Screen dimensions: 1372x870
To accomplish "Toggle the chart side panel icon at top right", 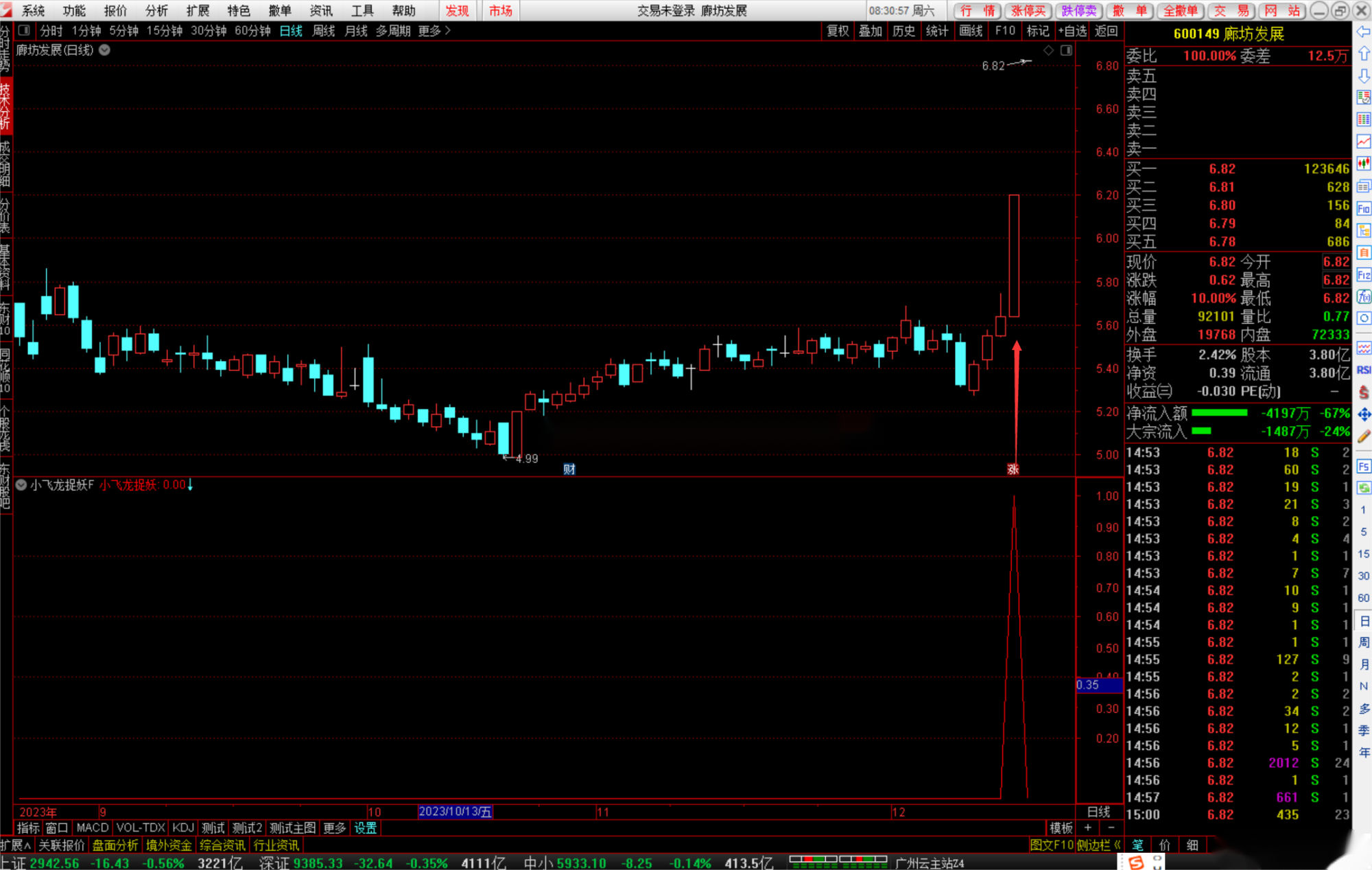I will pyautogui.click(x=1066, y=50).
